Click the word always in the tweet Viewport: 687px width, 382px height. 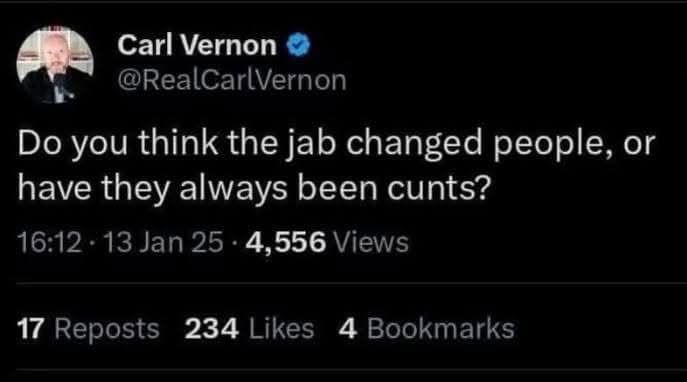234,190
